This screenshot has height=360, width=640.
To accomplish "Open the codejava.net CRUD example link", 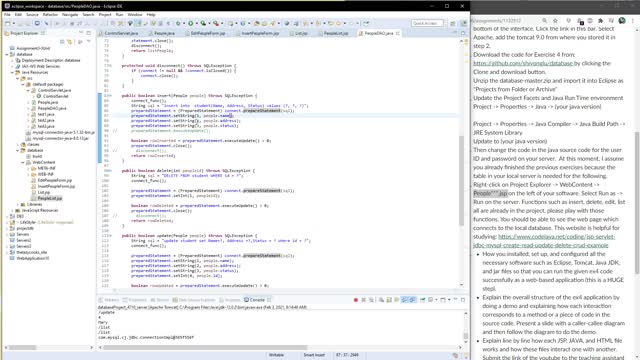I will [x=544, y=241].
